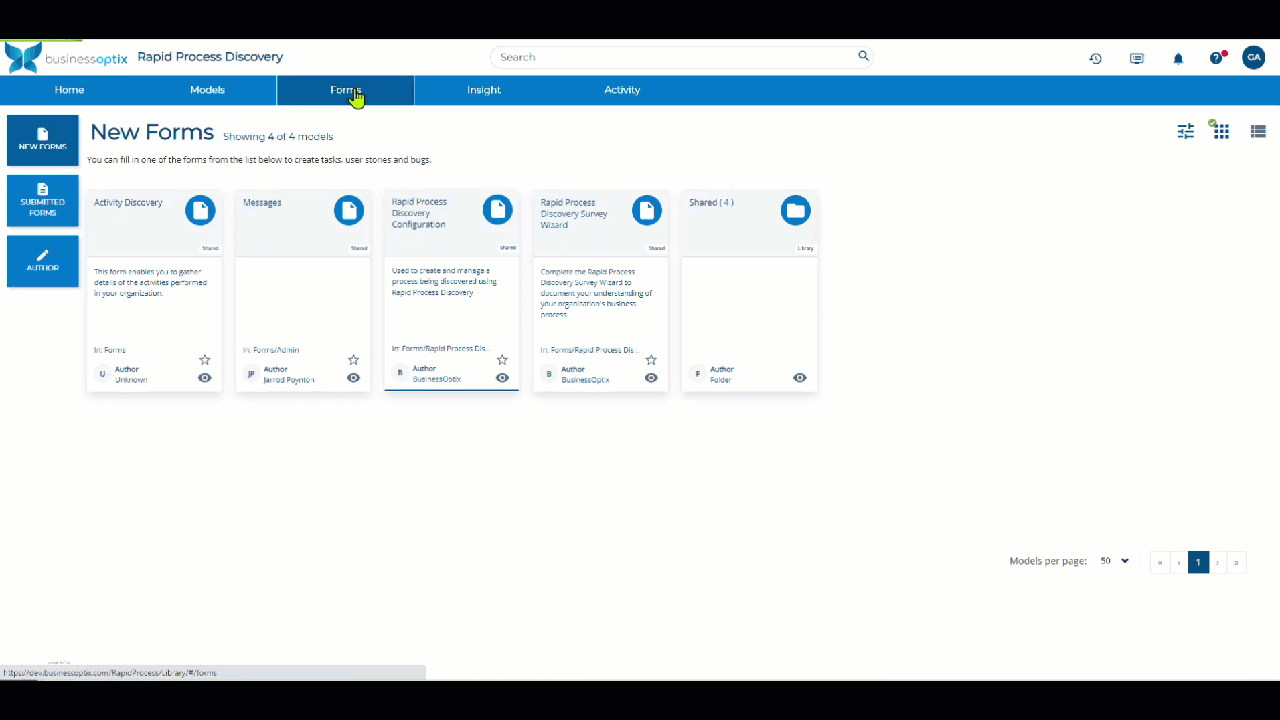Viewport: 1280px width, 720px height.
Task: Click author avatar F on Shared card
Action: point(698,374)
